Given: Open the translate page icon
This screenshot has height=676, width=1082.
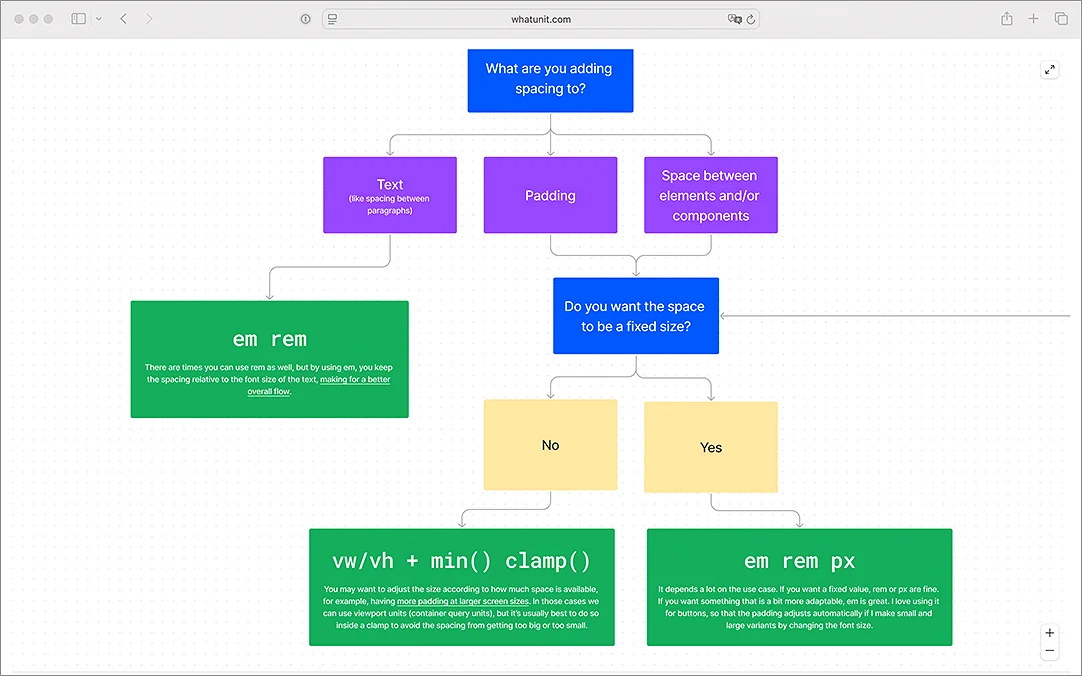Looking at the screenshot, I should [x=734, y=19].
